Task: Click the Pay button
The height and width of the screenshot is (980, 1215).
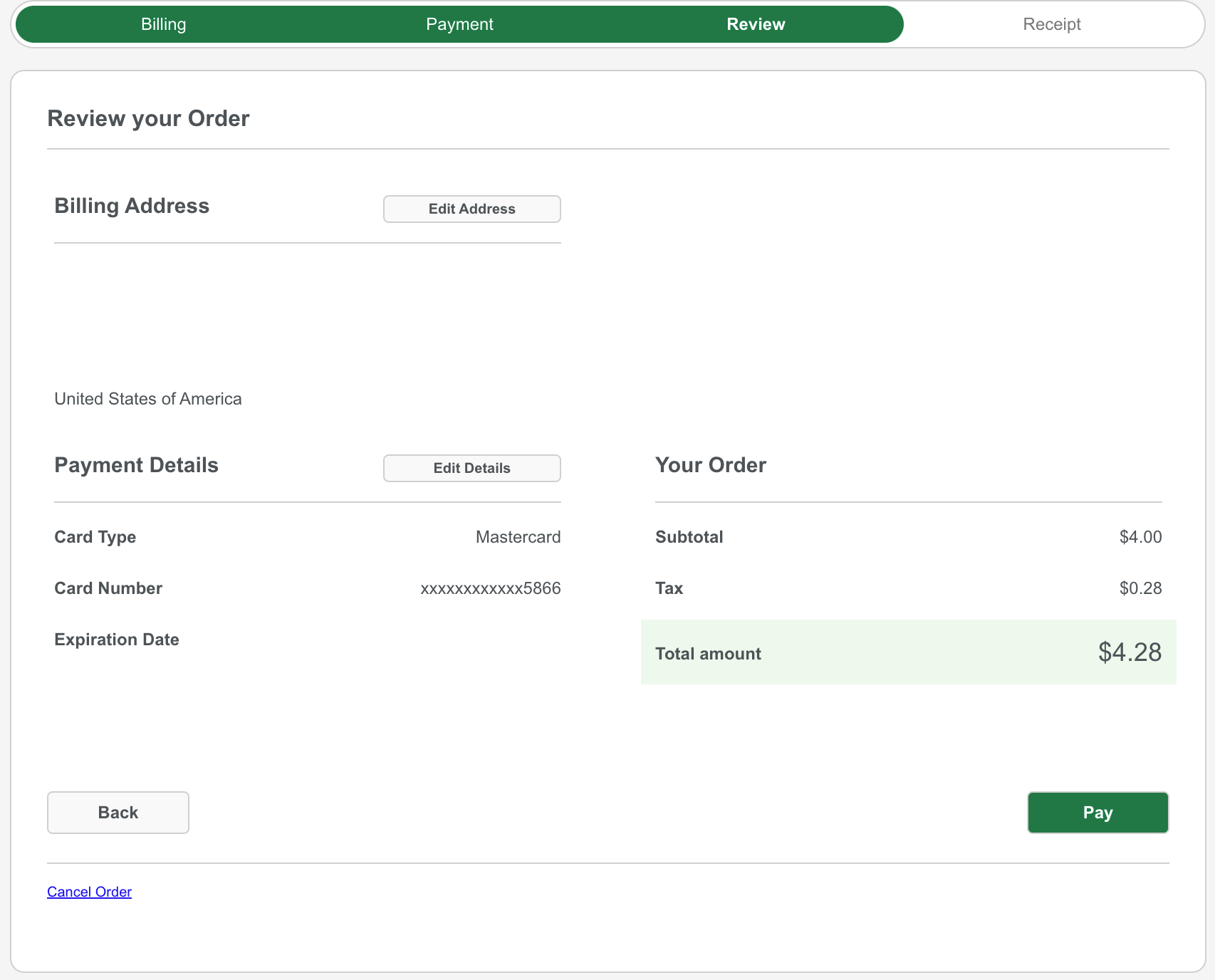Action: coord(1097,812)
